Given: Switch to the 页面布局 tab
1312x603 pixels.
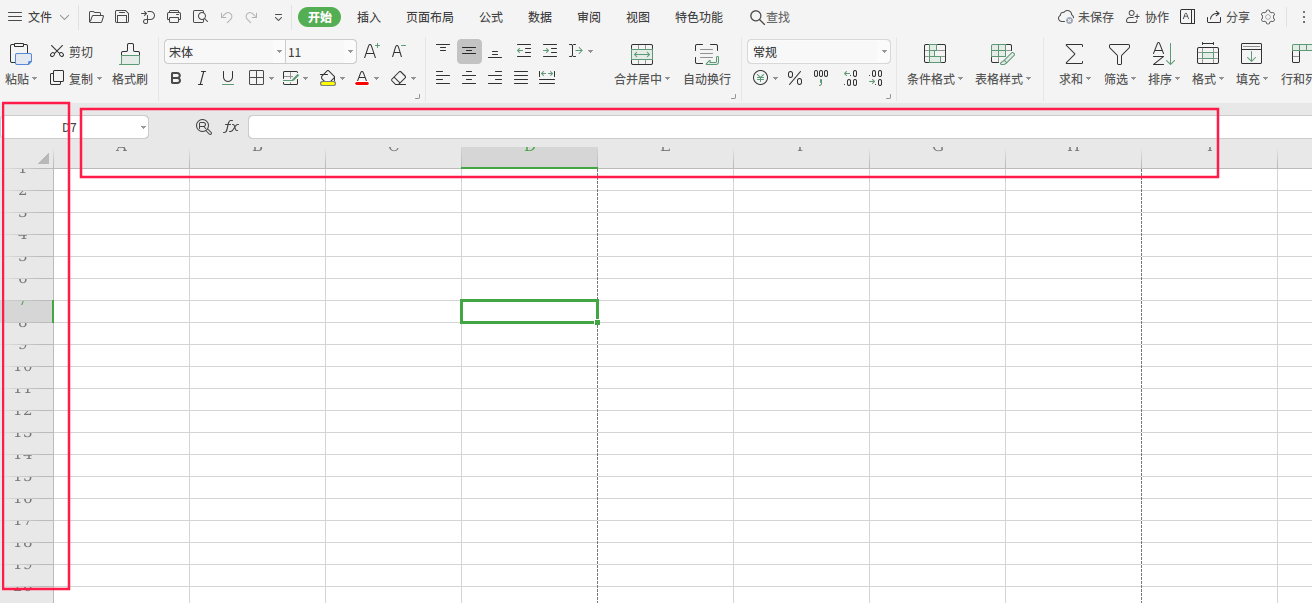Looking at the screenshot, I should click(x=430, y=17).
